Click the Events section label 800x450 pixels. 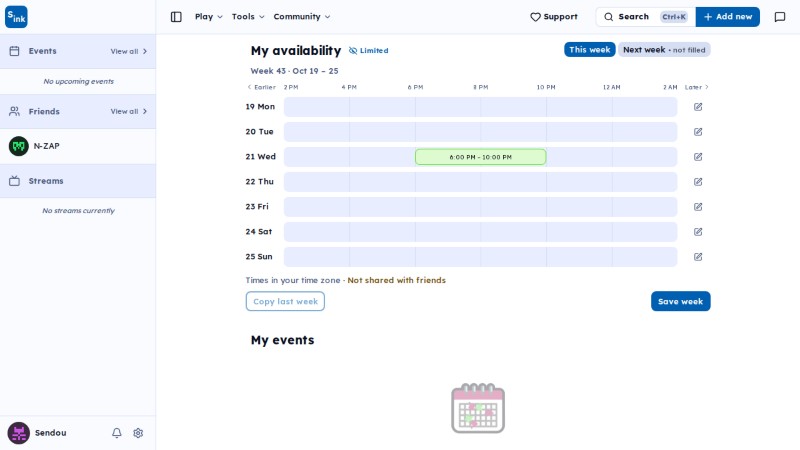42,51
